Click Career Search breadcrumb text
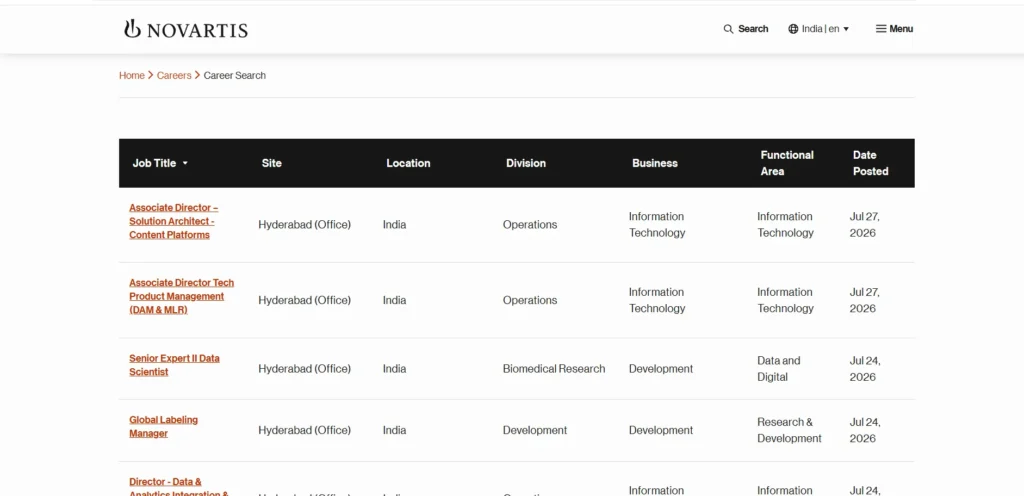Image resolution: width=1024 pixels, height=496 pixels. (234, 76)
